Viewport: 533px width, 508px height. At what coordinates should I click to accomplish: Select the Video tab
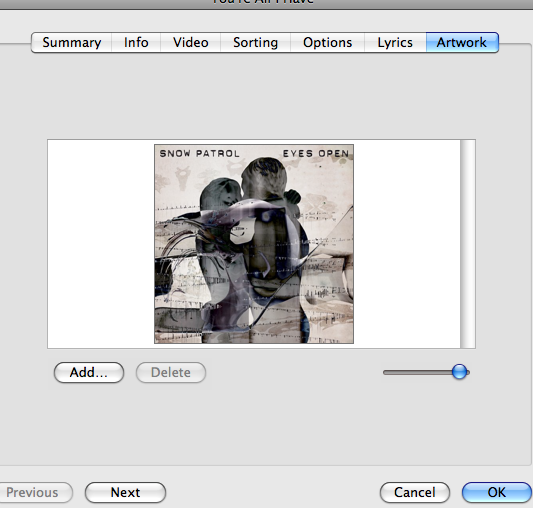tap(191, 43)
